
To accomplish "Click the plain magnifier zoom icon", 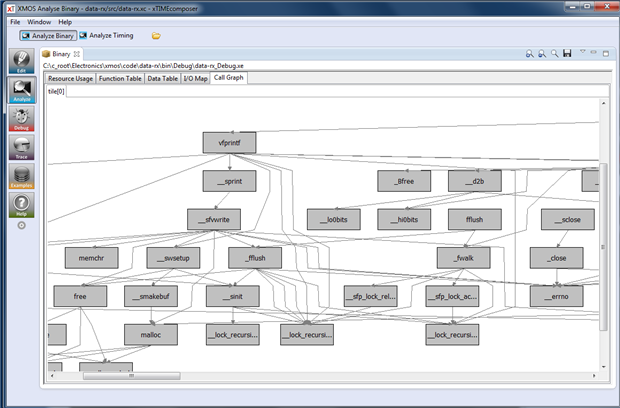I will pos(555,53).
